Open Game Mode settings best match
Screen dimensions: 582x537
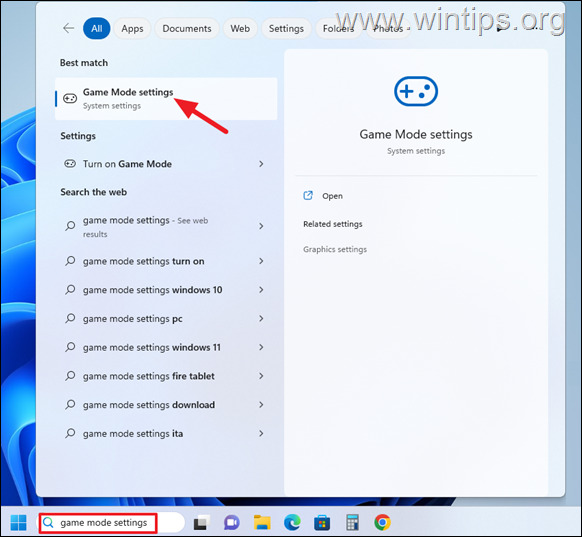tap(166, 99)
